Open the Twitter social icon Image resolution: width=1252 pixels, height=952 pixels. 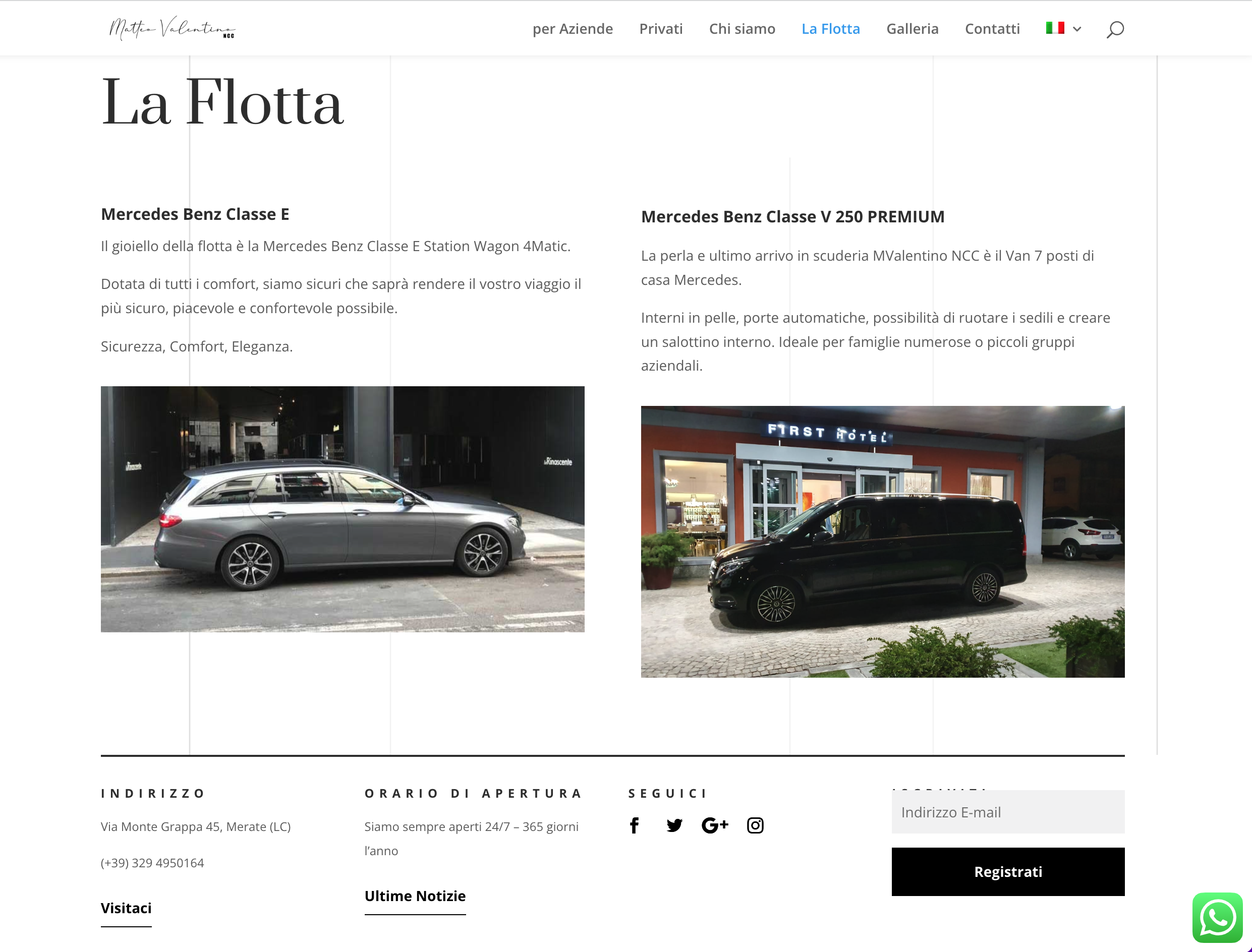(674, 825)
